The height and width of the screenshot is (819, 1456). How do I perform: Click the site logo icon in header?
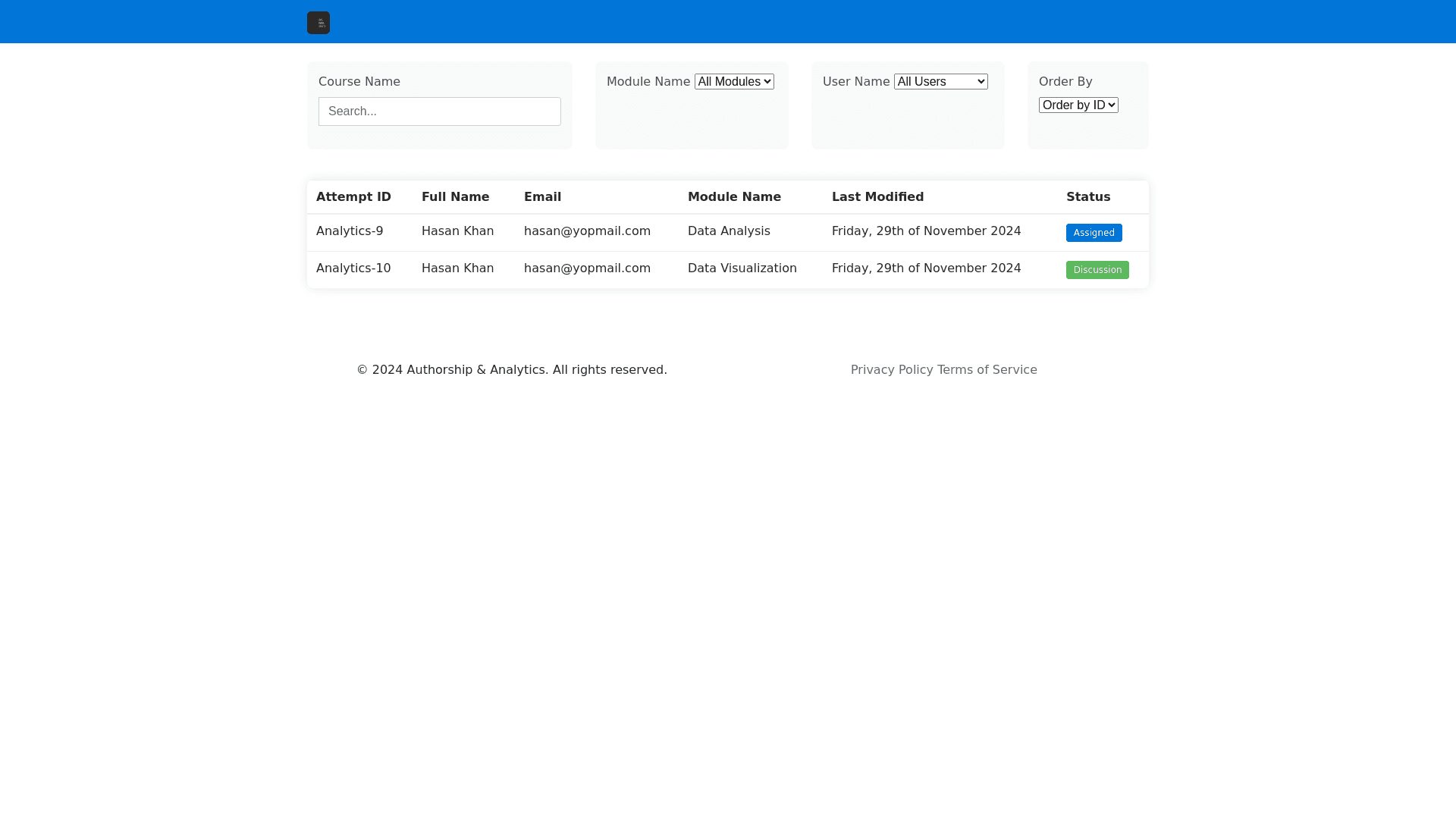pyautogui.click(x=318, y=23)
